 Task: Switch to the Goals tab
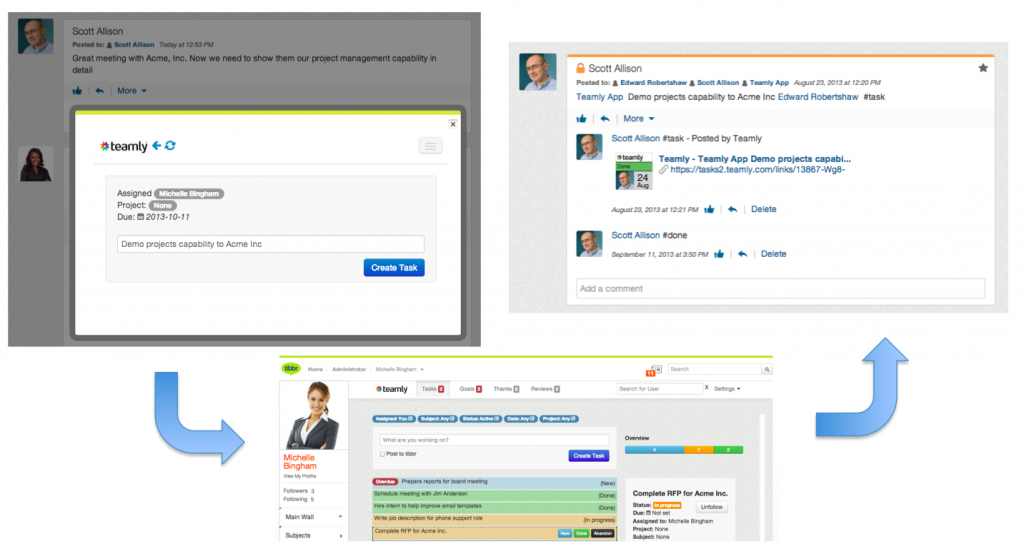click(x=470, y=389)
